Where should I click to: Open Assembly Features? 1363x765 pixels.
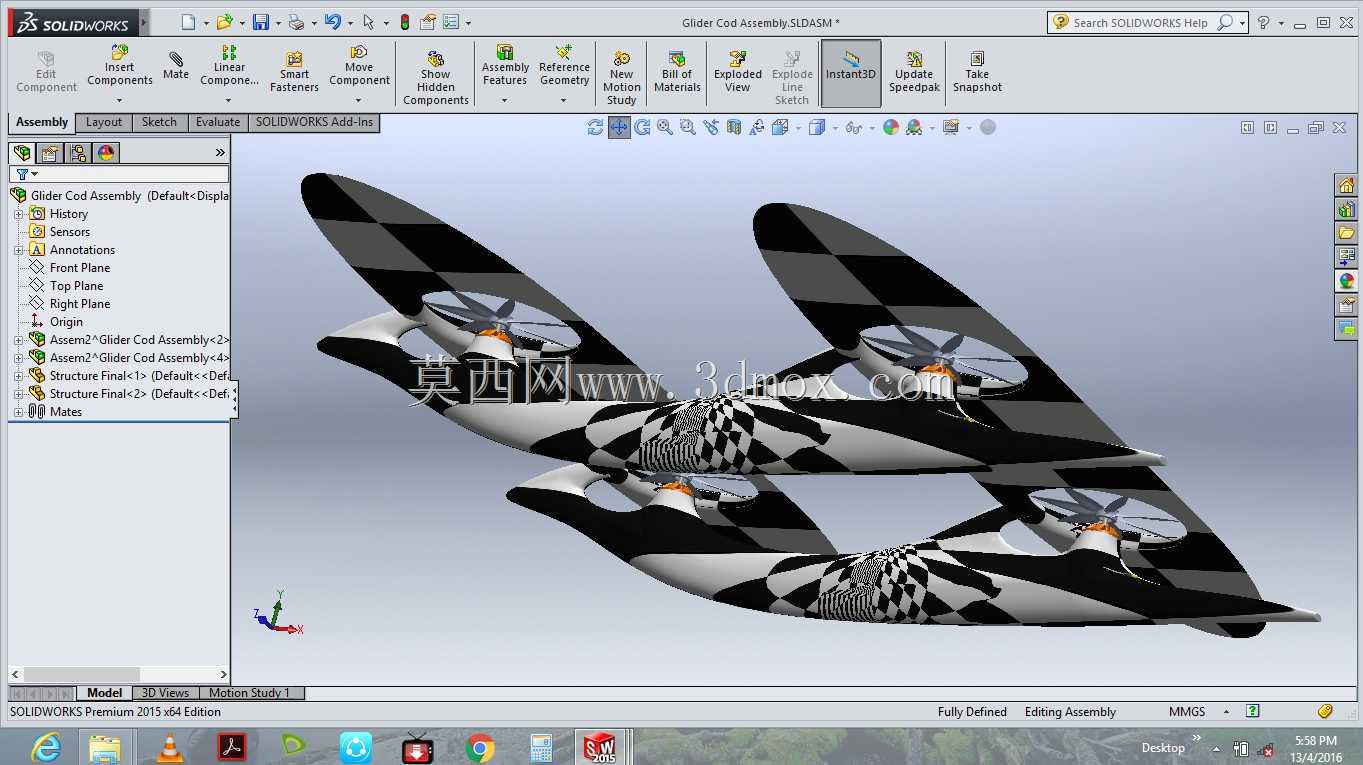505,66
